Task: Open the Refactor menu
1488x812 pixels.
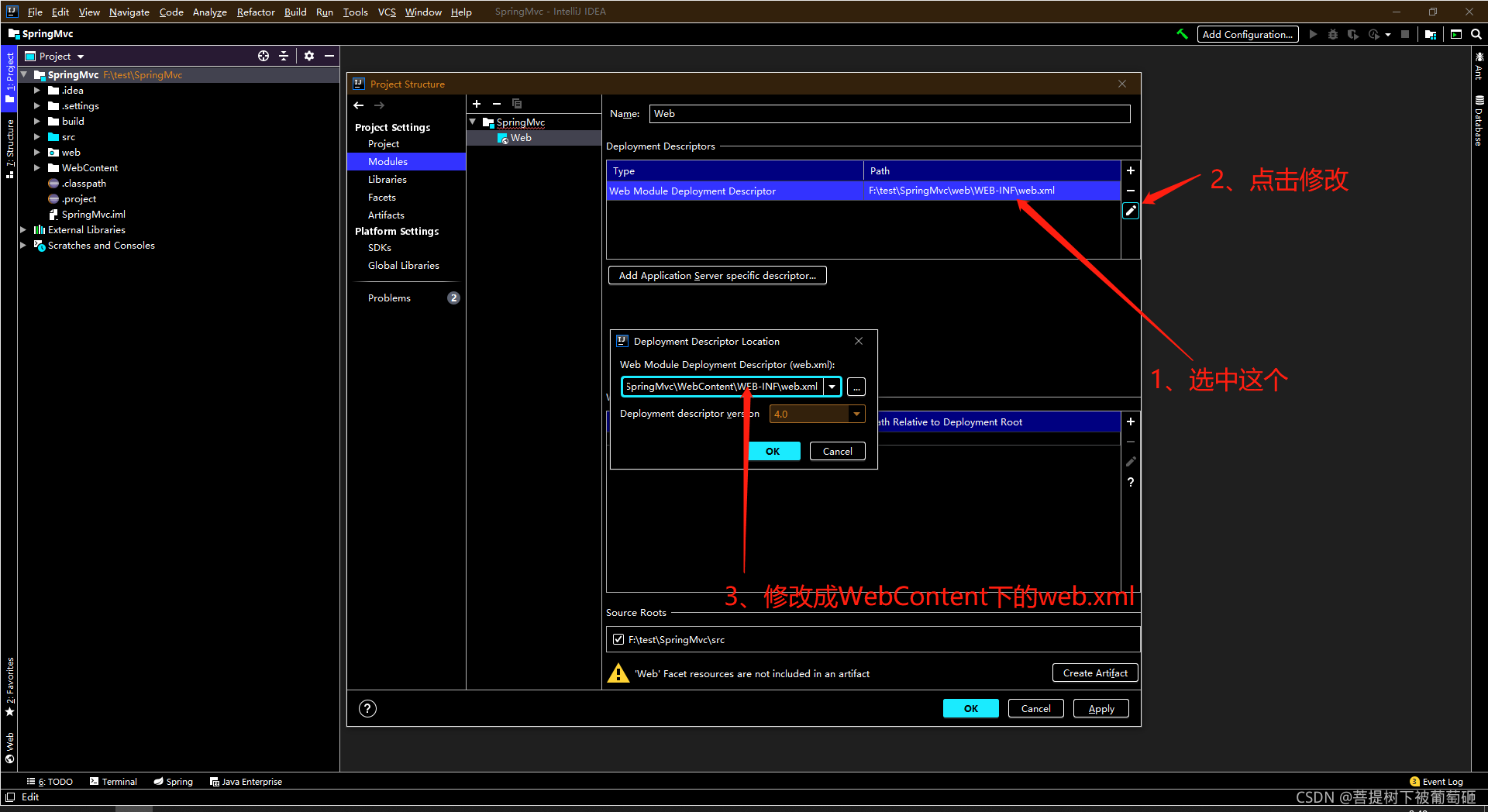Action: click(256, 12)
